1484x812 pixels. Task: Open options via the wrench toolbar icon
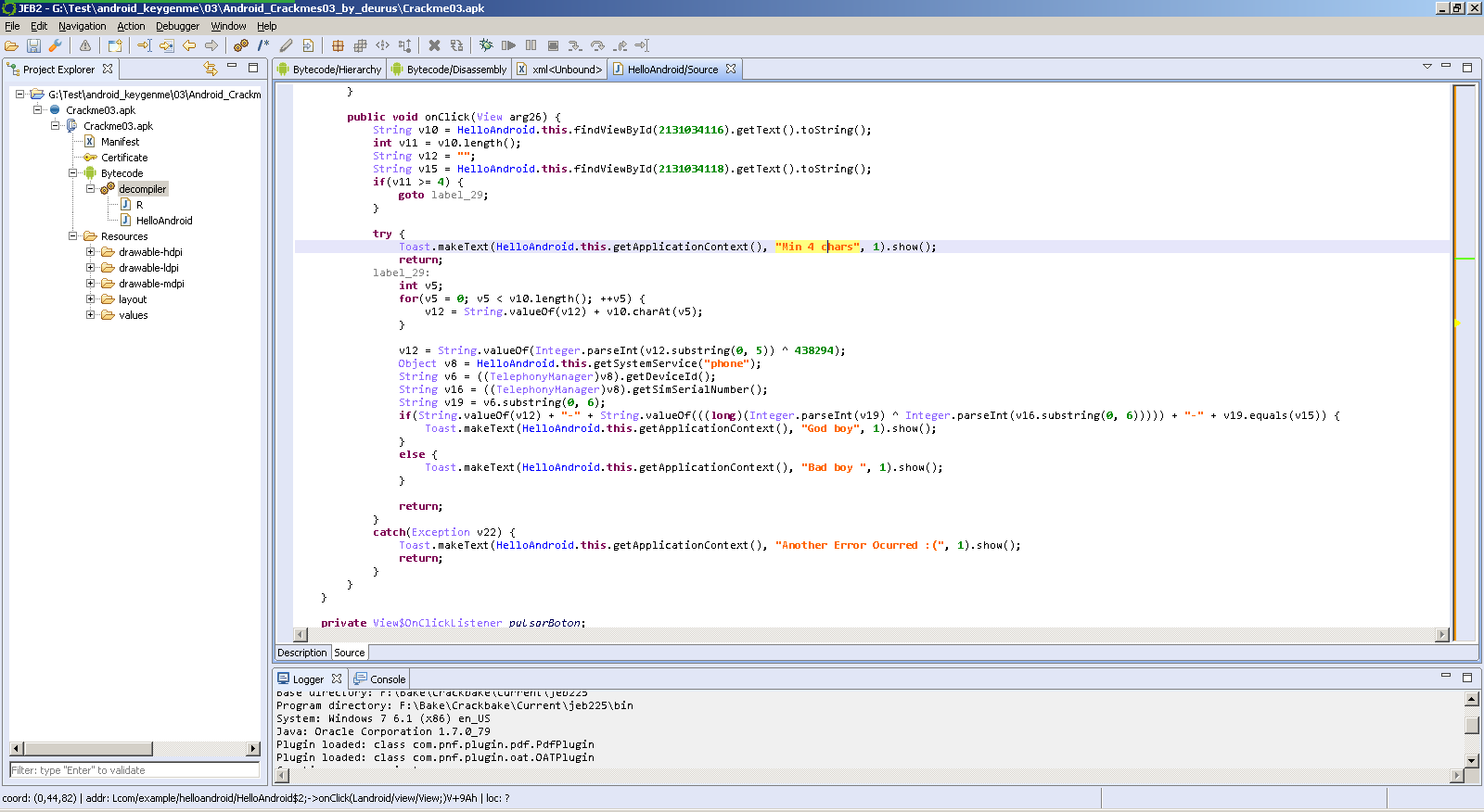tap(56, 45)
